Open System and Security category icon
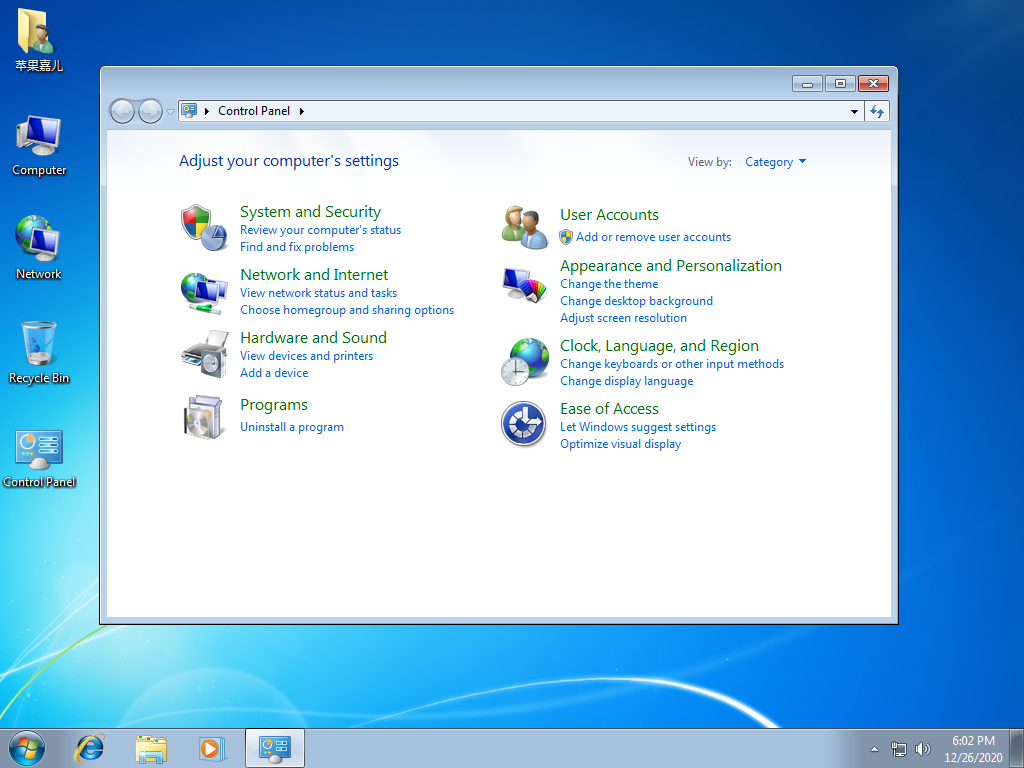This screenshot has width=1024, height=768. click(x=204, y=227)
